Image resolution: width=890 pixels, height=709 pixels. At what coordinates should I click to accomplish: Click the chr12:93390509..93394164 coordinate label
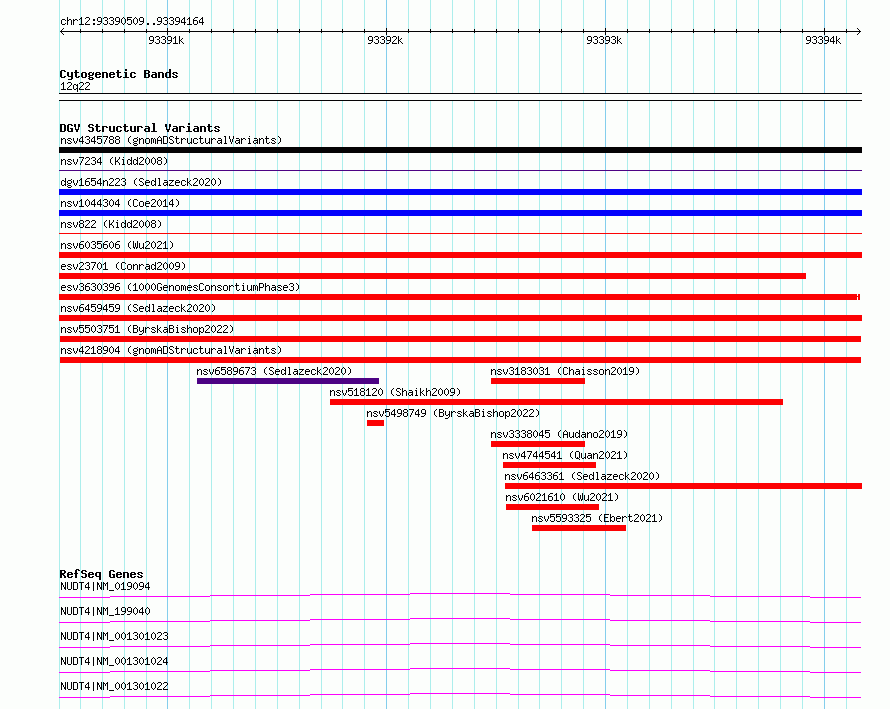pyautogui.click(x=132, y=21)
